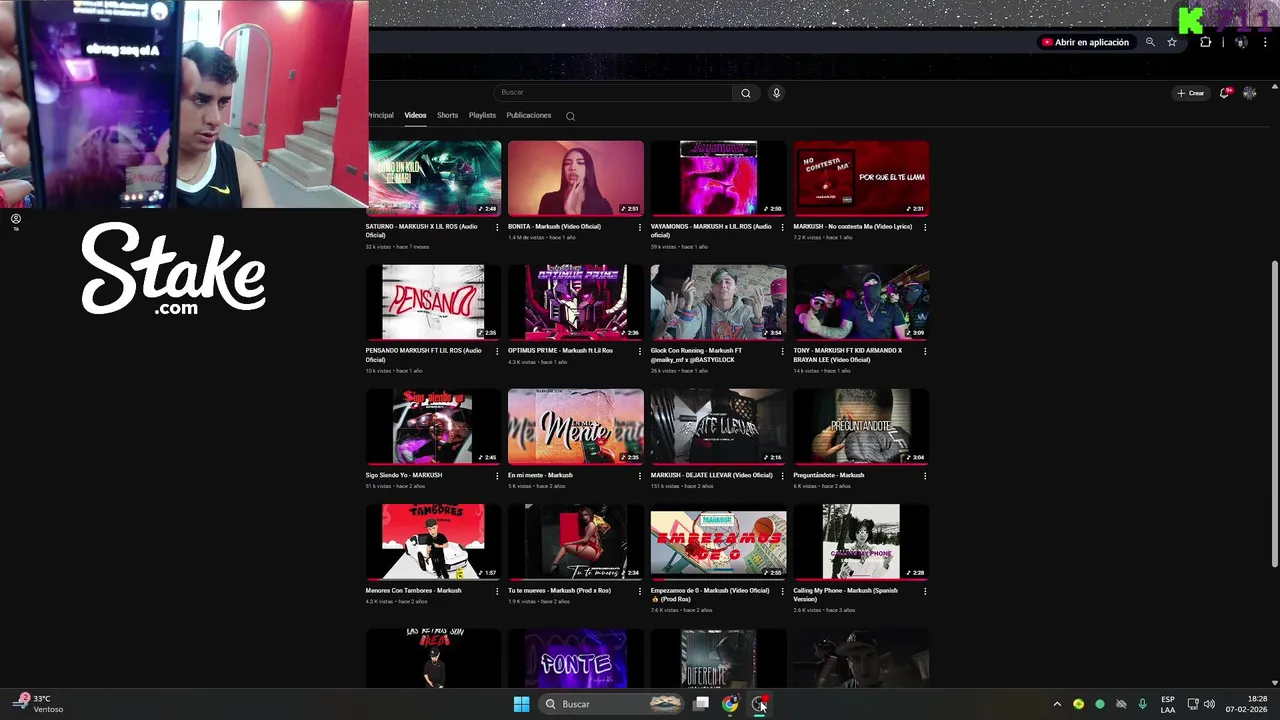The height and width of the screenshot is (720, 1280).
Task: Click the Sigo Siendo Yo - MARKUSH title
Action: (x=404, y=476)
